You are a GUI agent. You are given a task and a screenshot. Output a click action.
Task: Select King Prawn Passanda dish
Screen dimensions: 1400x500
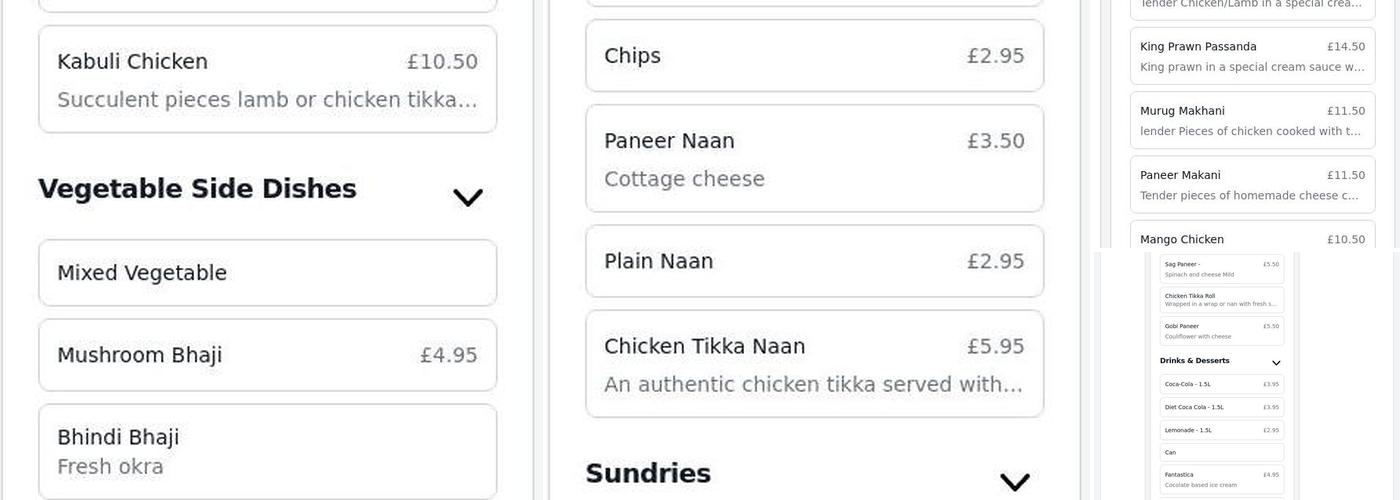coord(1252,56)
